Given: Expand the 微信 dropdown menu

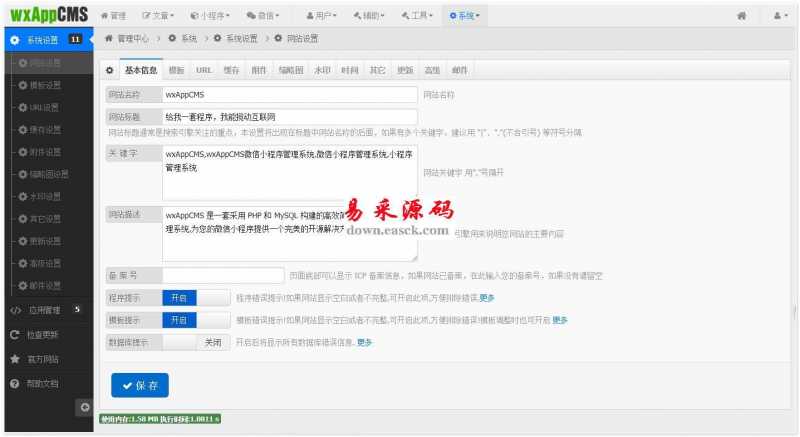Looking at the screenshot, I should click(x=263, y=16).
